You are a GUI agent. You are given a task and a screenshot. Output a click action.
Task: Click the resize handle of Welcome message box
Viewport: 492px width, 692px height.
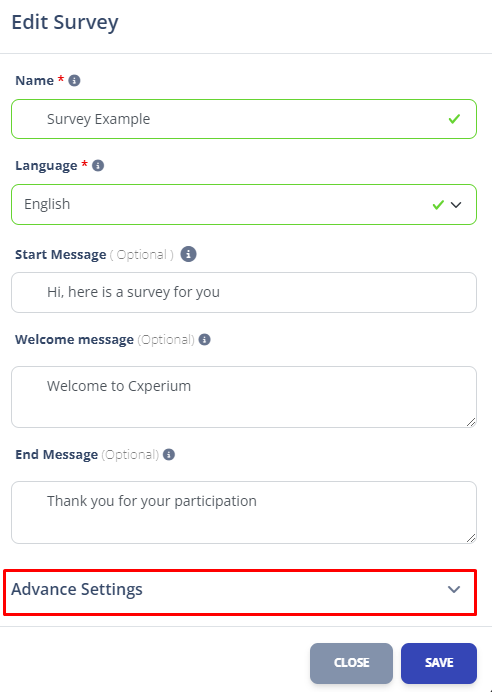[471, 422]
